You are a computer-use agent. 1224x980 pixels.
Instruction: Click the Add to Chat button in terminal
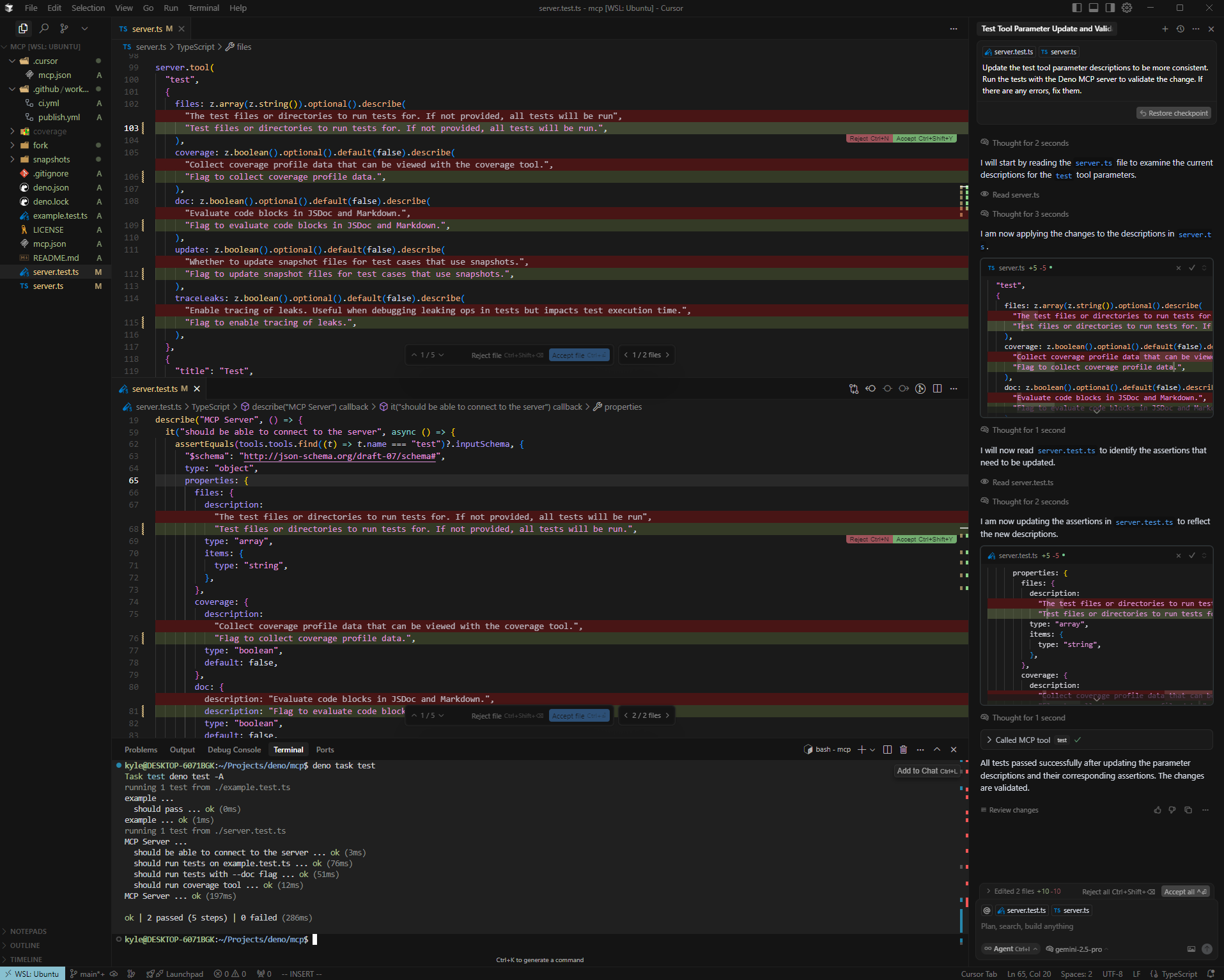tap(927, 770)
